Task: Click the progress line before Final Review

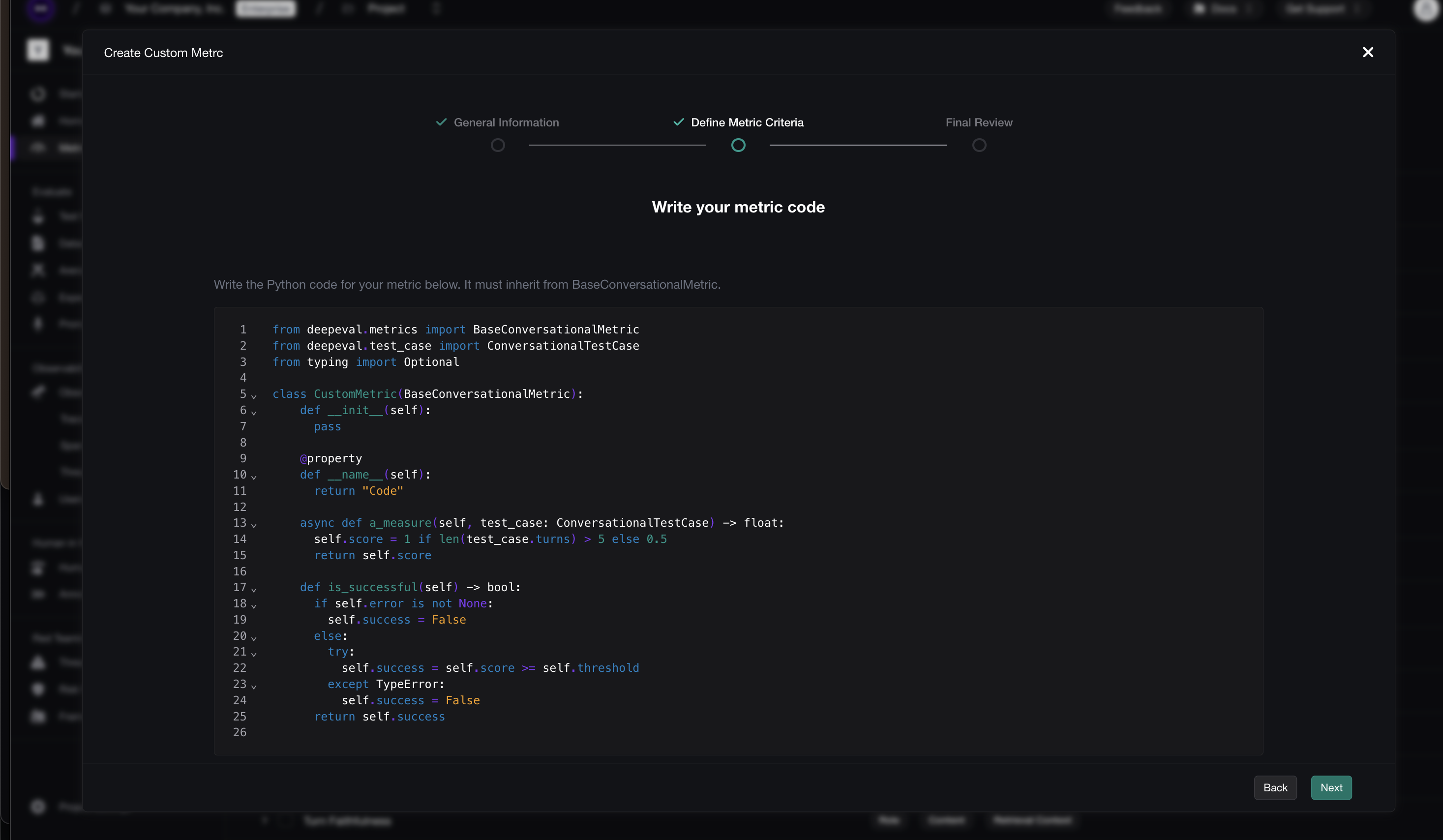Action: [857, 146]
